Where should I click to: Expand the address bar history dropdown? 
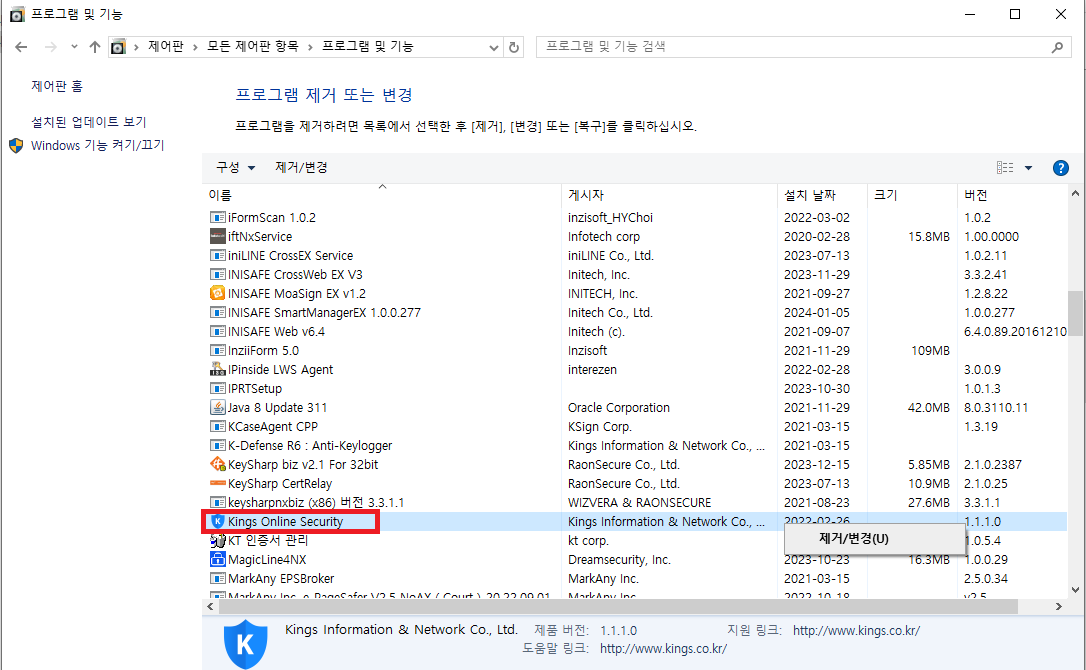(x=493, y=47)
